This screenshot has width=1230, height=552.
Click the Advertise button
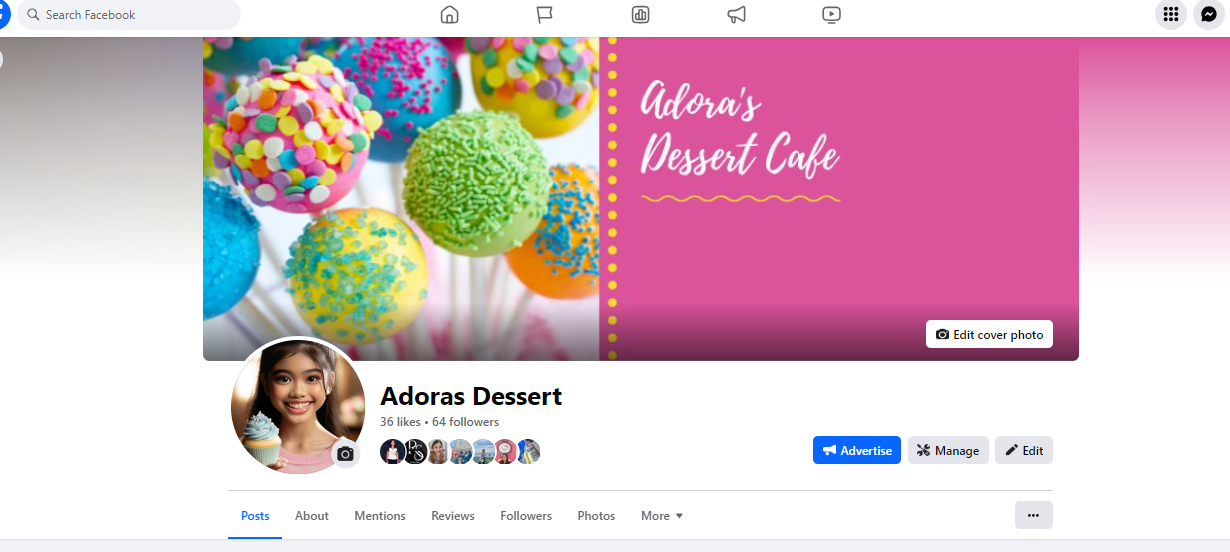pyautogui.click(x=857, y=450)
